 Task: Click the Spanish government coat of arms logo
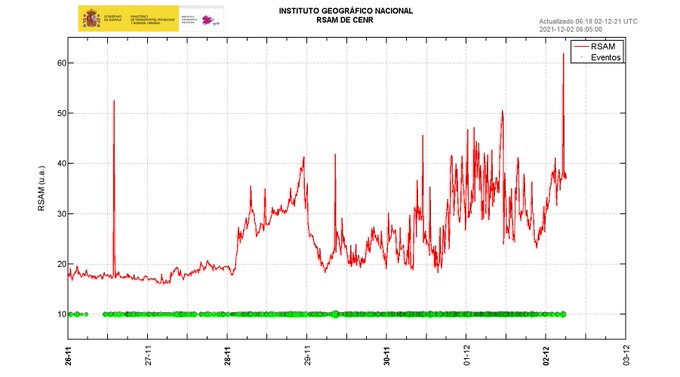(91, 19)
